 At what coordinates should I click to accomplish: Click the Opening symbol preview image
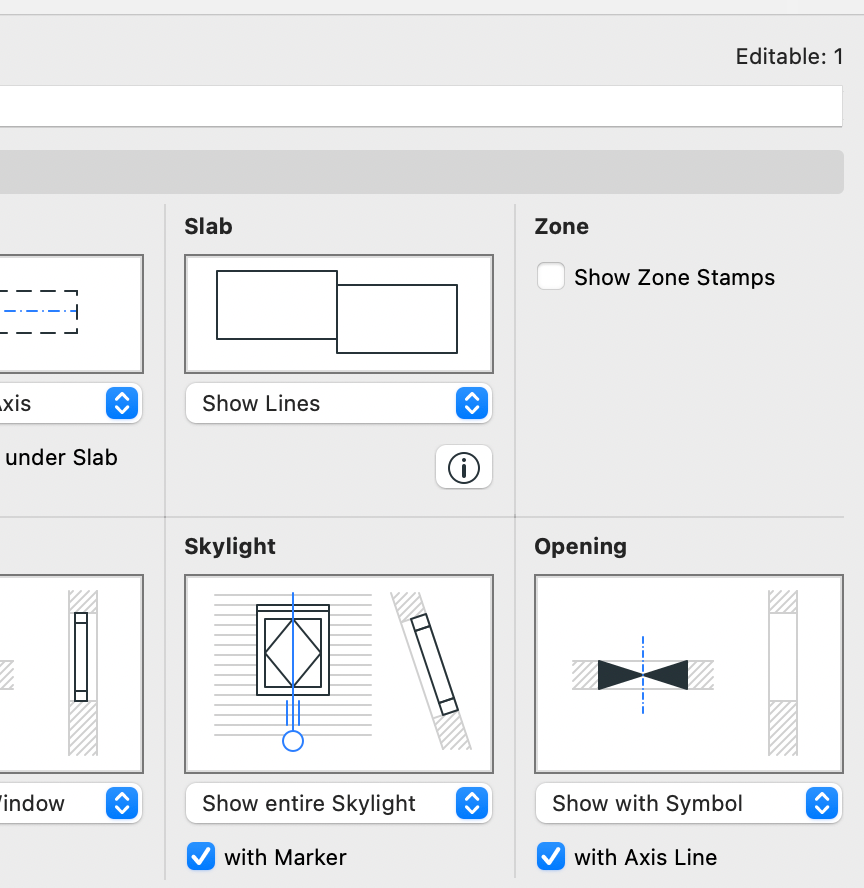(688, 673)
